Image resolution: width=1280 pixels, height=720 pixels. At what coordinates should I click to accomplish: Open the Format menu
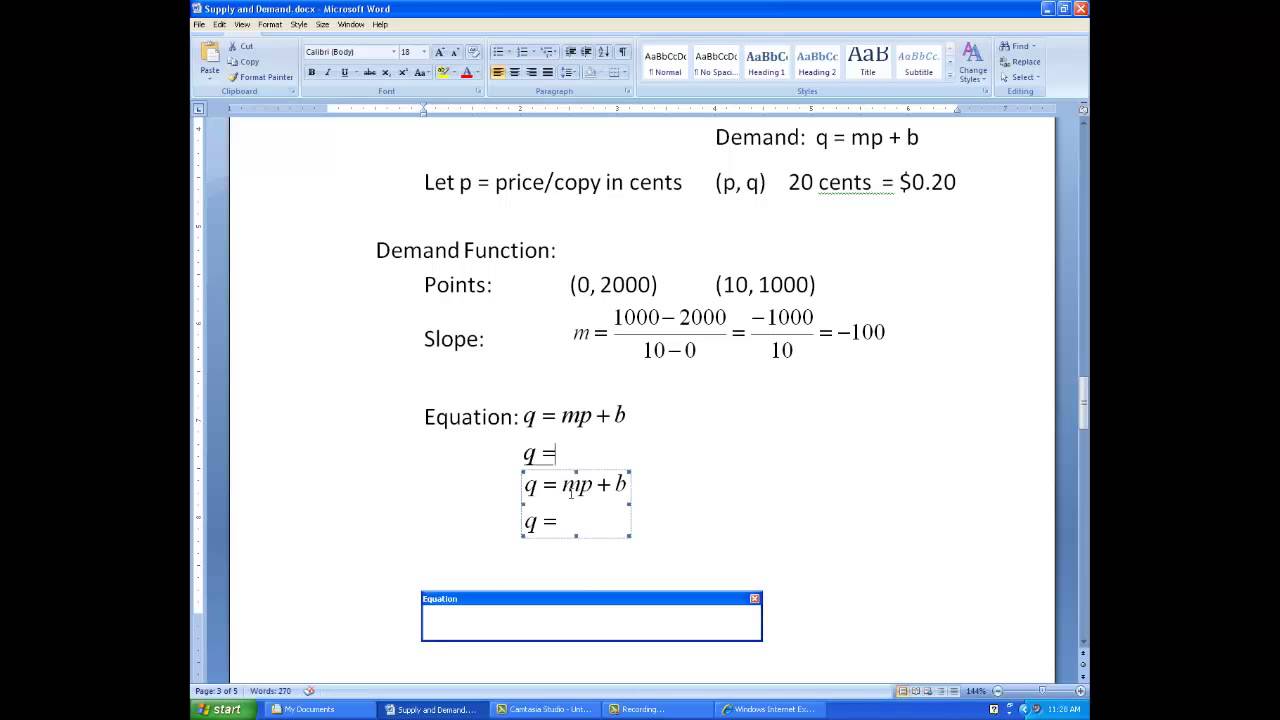point(270,24)
